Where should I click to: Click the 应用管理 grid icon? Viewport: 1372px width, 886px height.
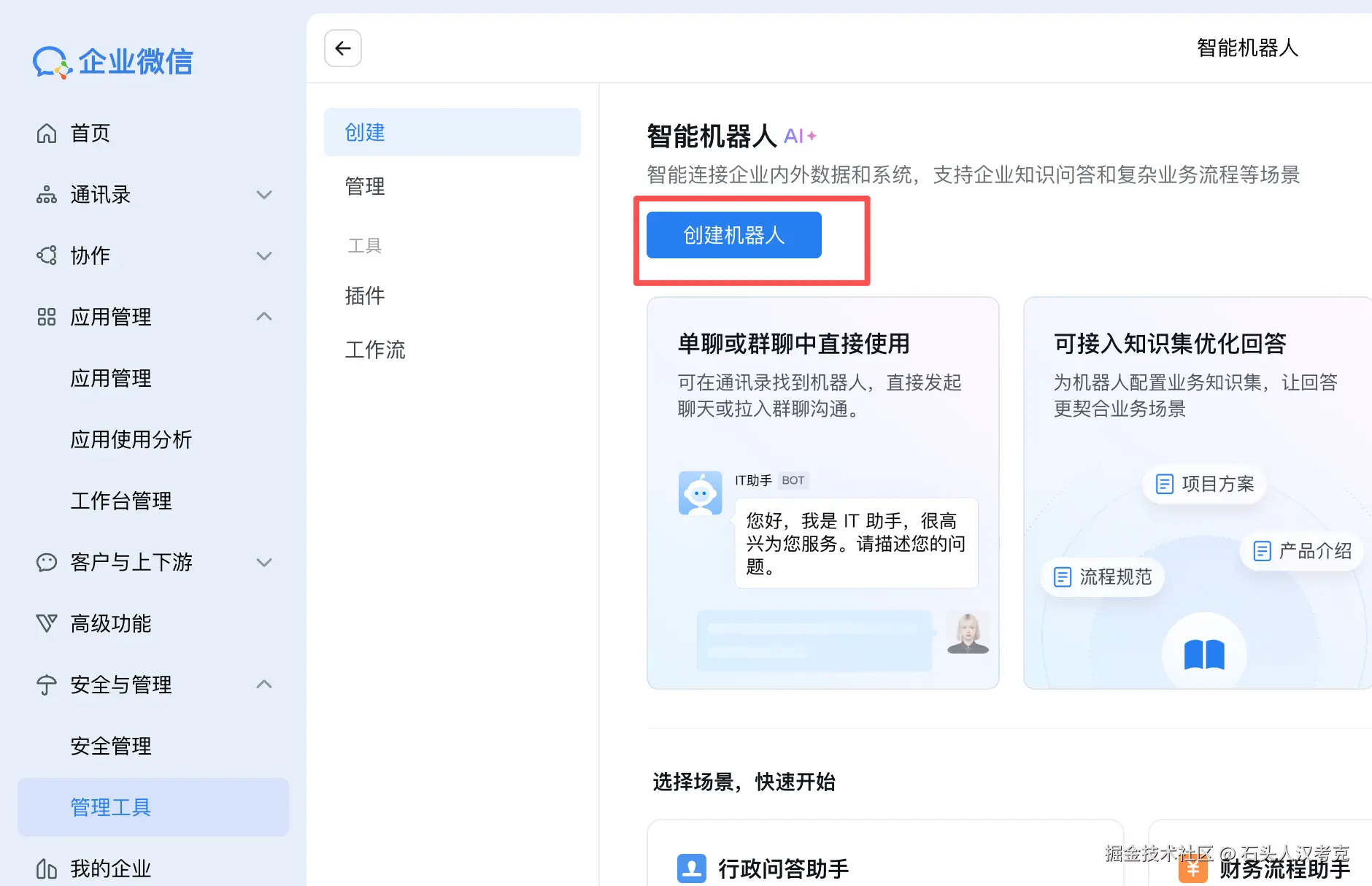(x=47, y=317)
